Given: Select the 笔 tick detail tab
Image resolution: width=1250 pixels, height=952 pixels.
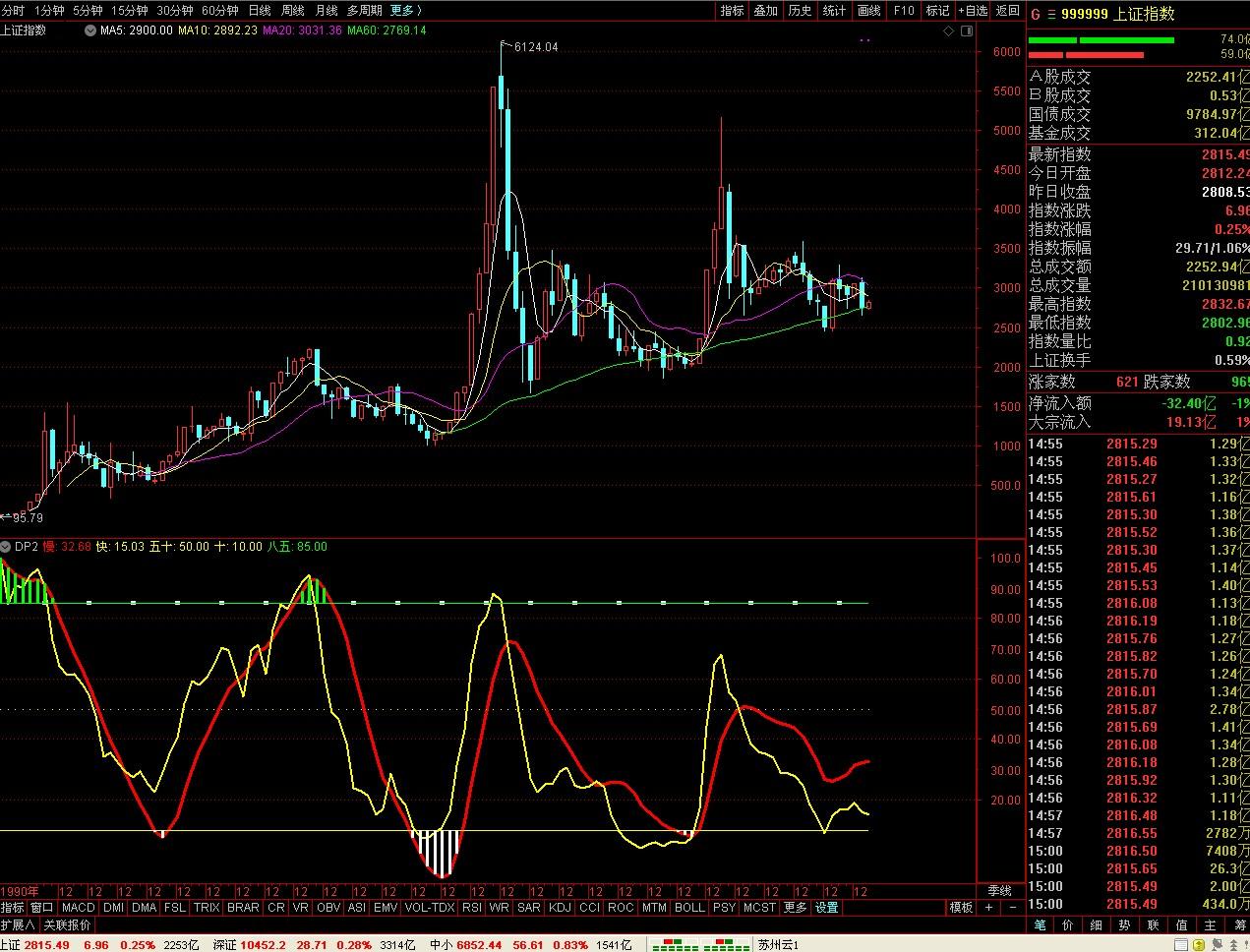Looking at the screenshot, I should 1040,925.
